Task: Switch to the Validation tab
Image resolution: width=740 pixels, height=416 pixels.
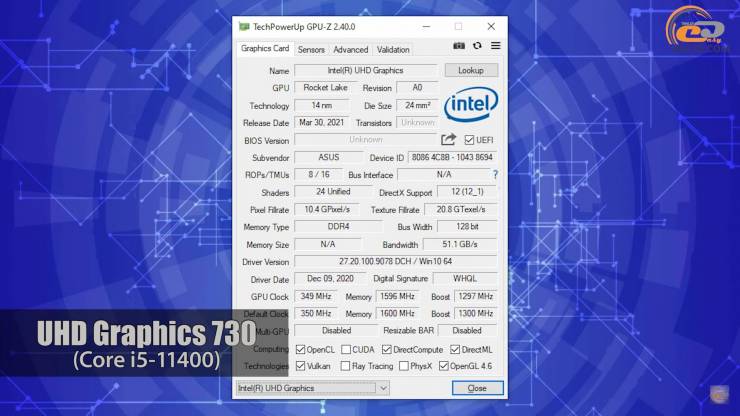Action: coord(393,50)
